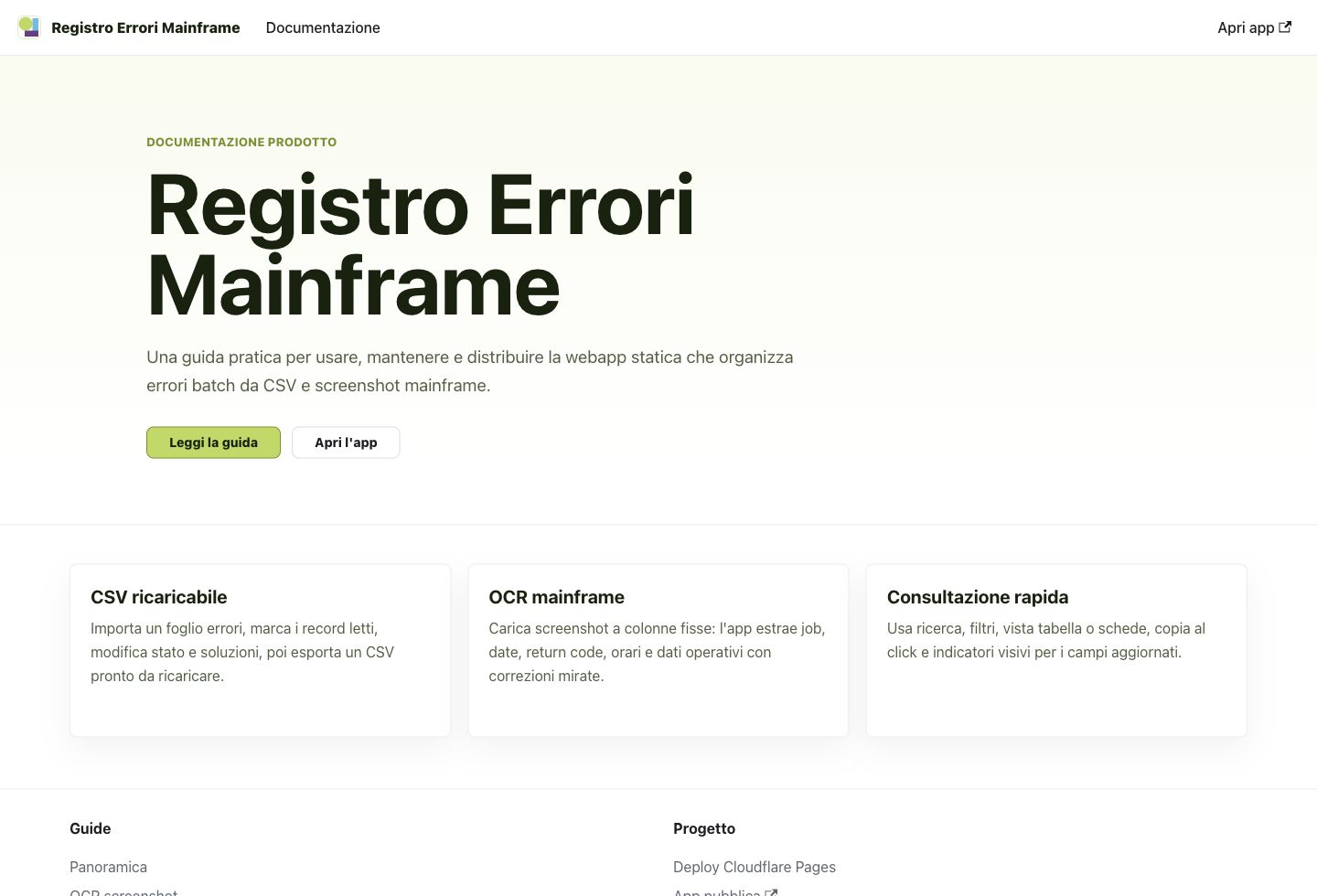The image size is (1317, 896).
Task: Click description text 'Carica screenshot a colonne fisse'
Action: pos(657,652)
